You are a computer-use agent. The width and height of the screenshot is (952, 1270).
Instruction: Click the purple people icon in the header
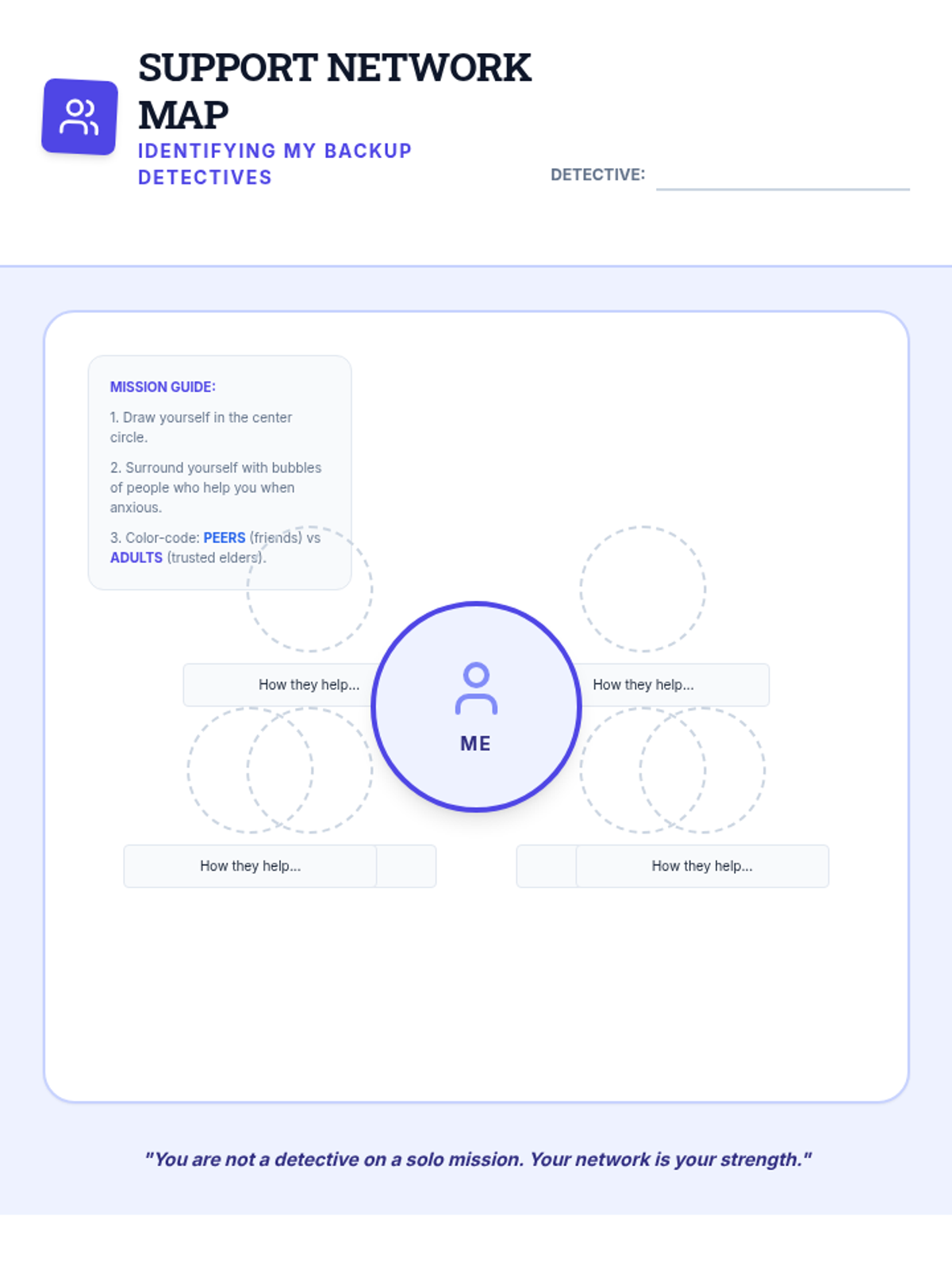point(79,117)
